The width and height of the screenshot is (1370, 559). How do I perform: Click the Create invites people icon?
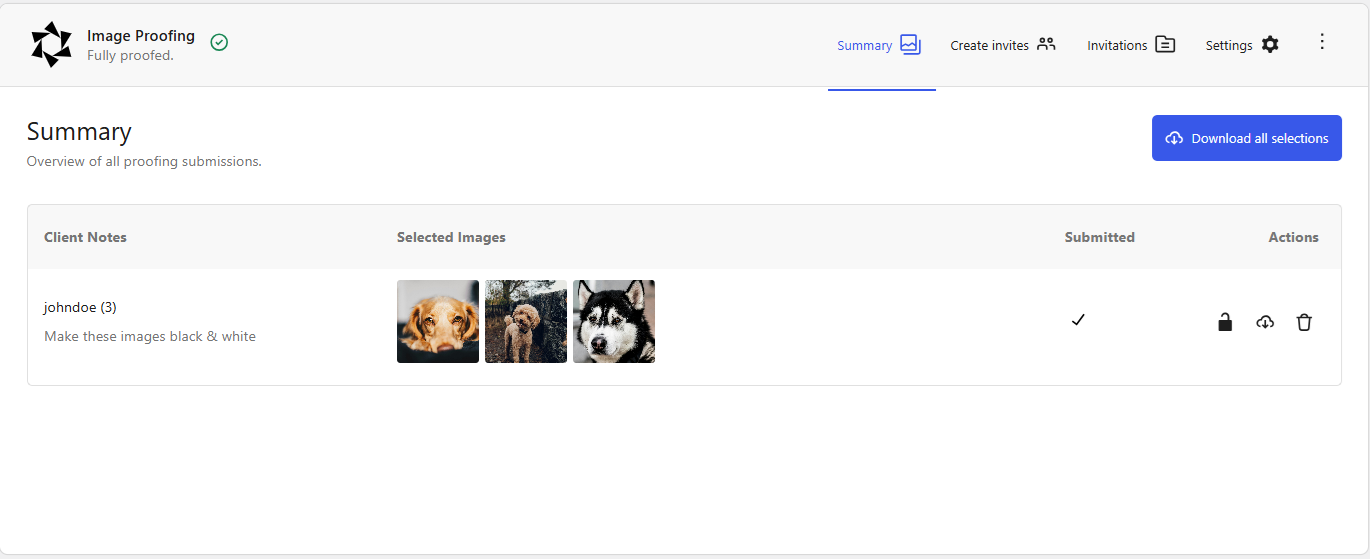tap(1046, 44)
